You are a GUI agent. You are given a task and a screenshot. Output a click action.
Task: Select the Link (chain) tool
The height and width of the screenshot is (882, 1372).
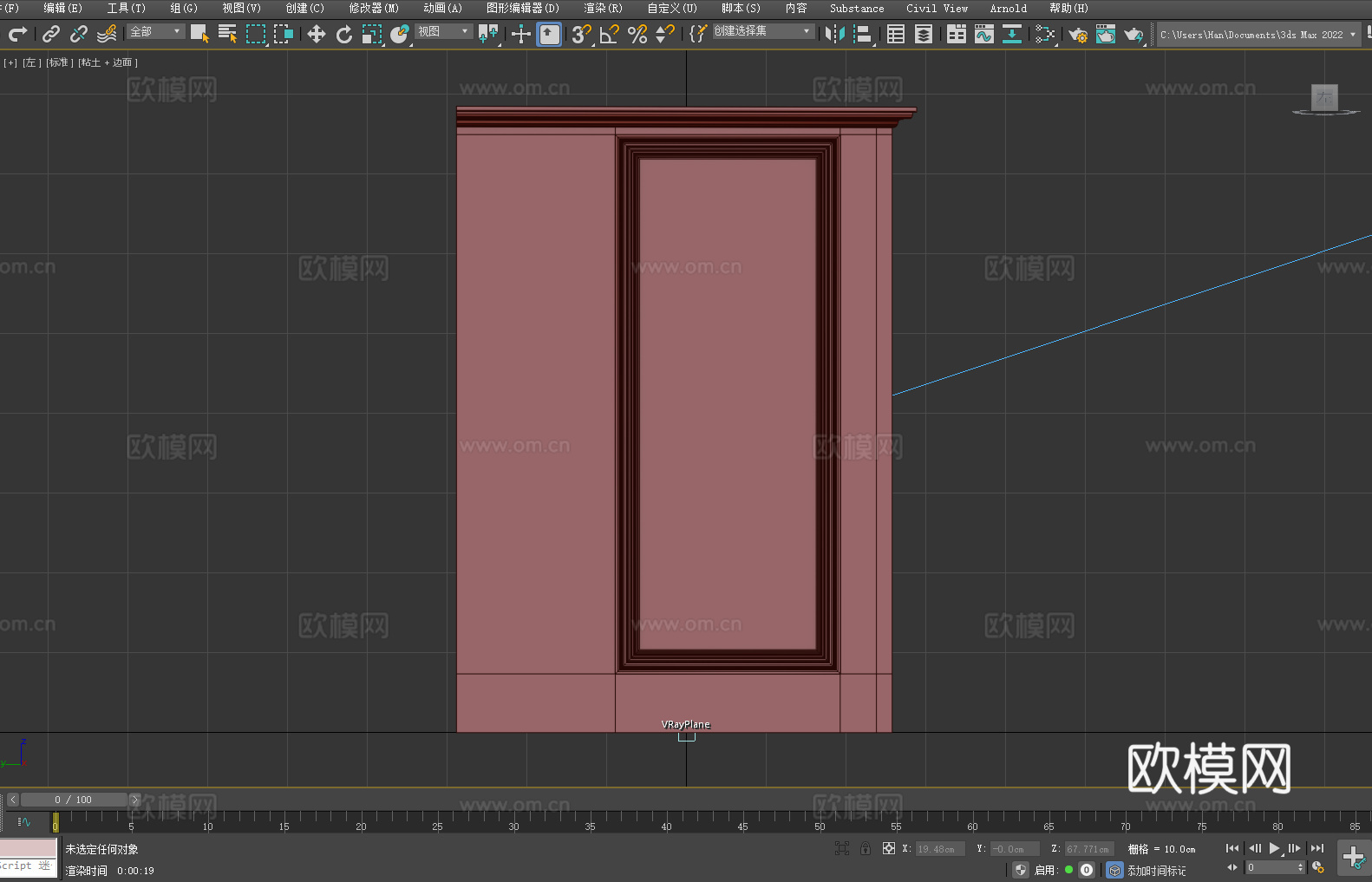[x=51, y=34]
